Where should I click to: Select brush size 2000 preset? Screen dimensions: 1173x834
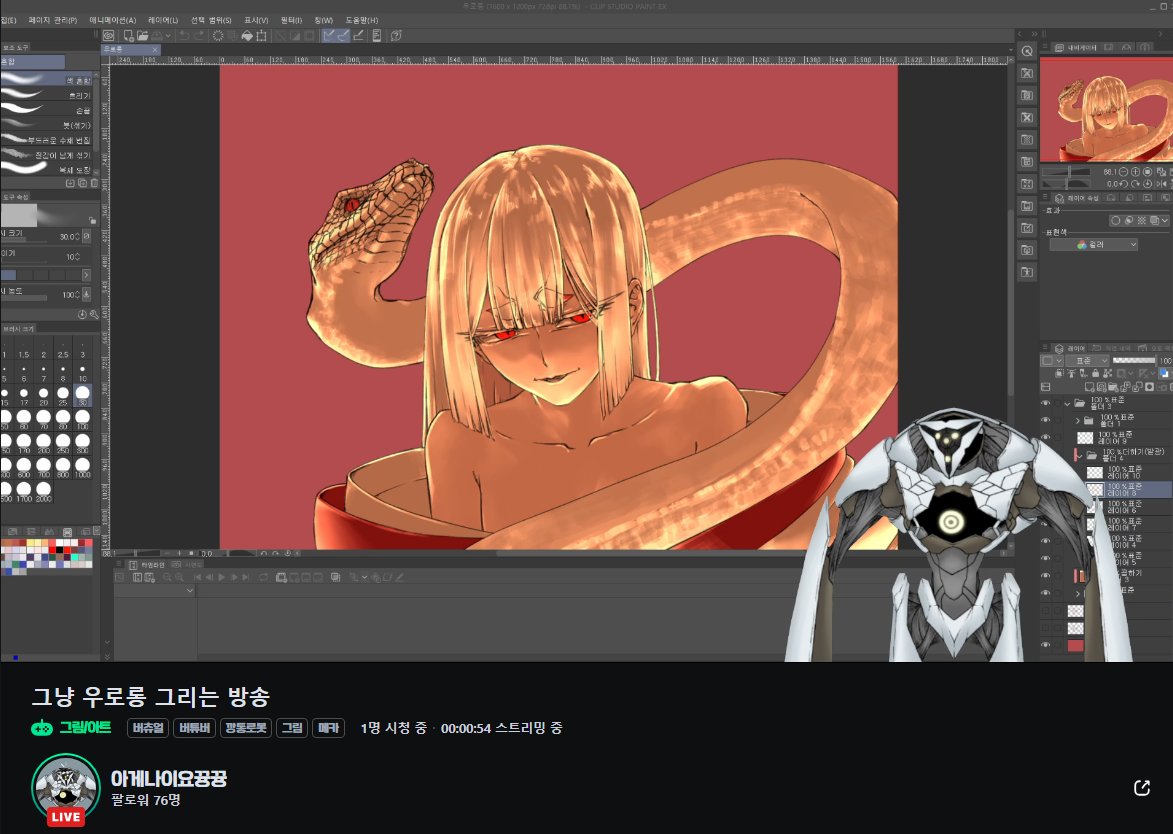point(43,489)
